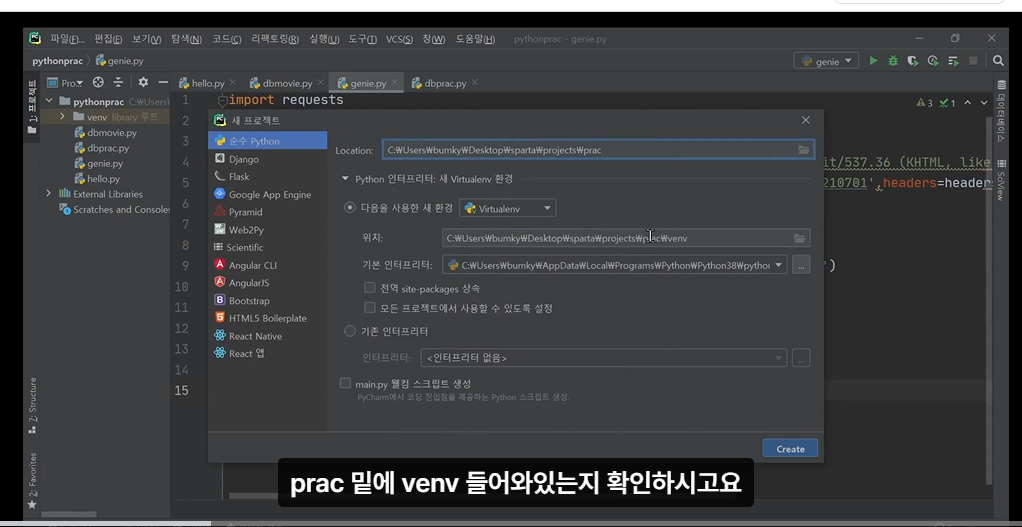Enable 전역 site-packages 상속 checkbox

(370, 288)
